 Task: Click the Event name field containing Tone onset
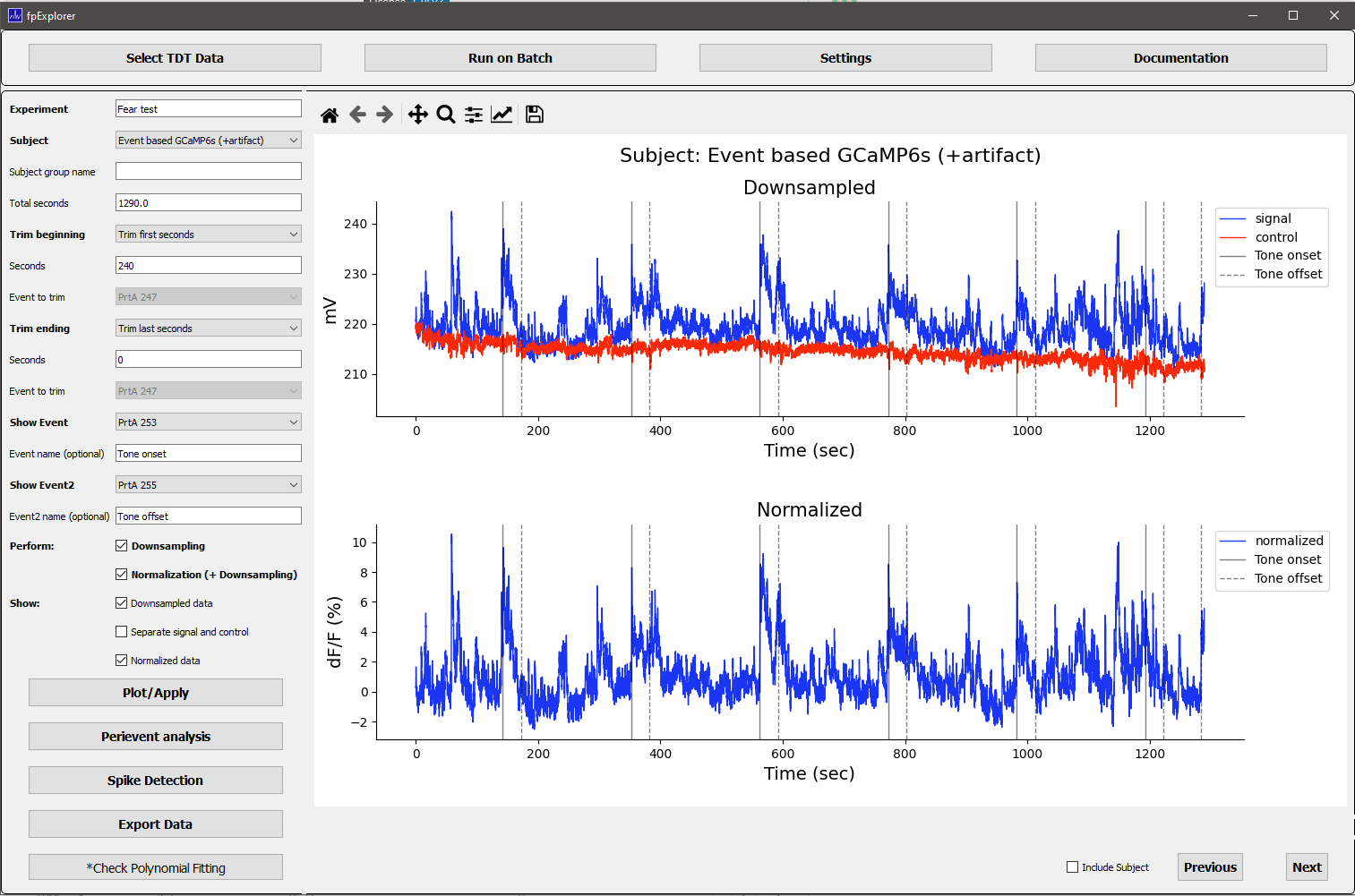click(208, 453)
